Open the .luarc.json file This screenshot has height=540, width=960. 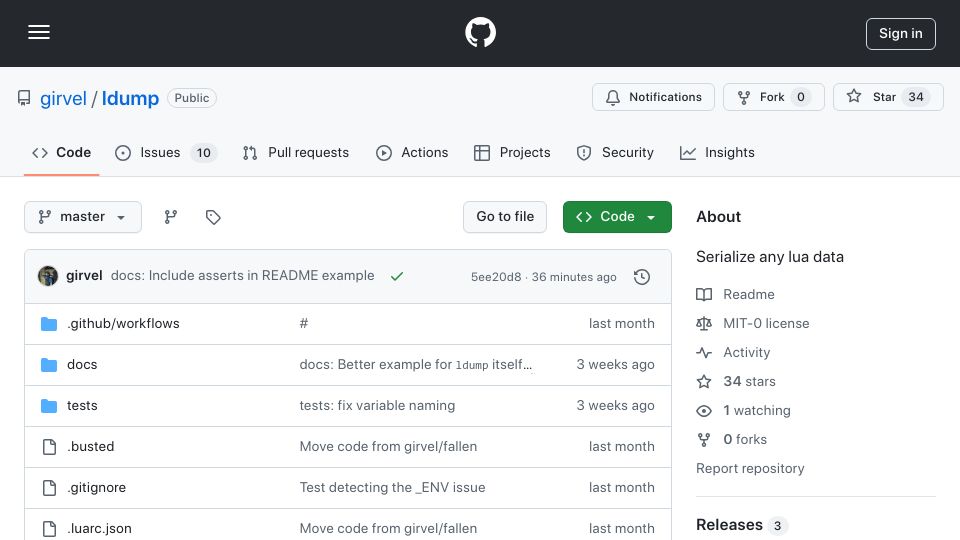(x=99, y=528)
